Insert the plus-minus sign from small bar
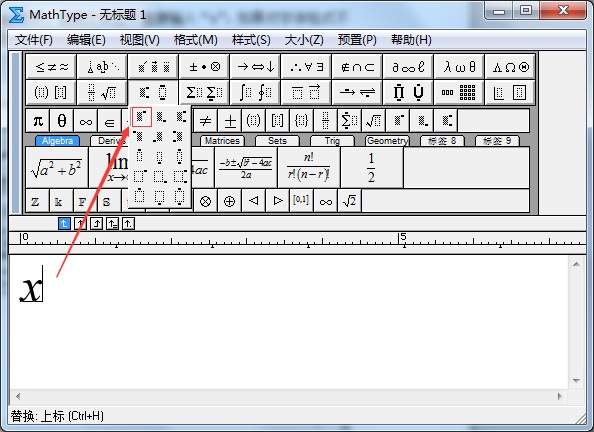 pyautogui.click(x=230, y=121)
